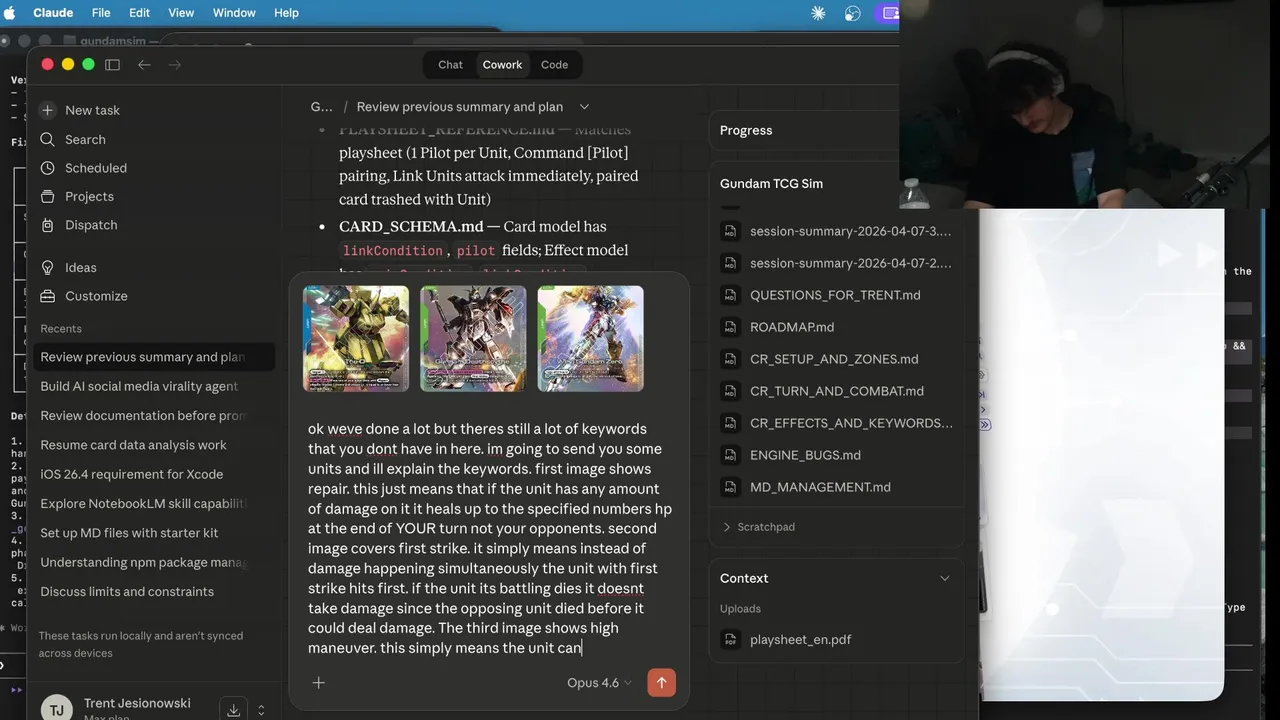This screenshot has height=720, width=1280.
Task: Open recent Resume card data analysis work
Action: pos(152,445)
